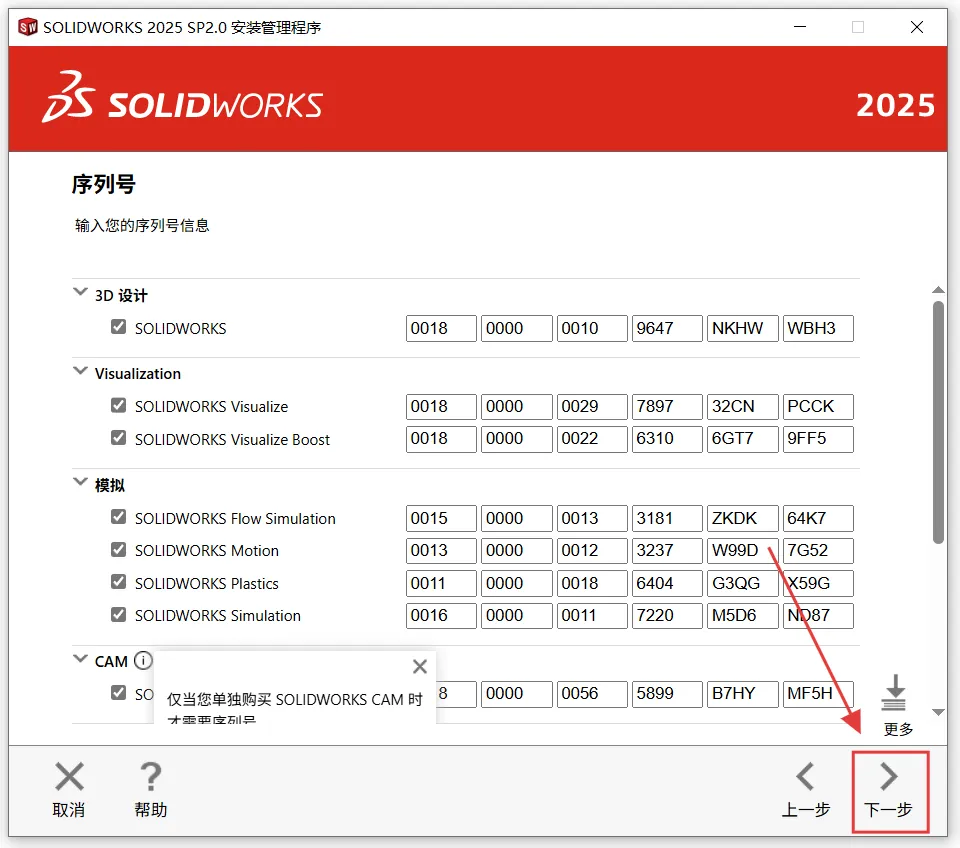Screen dimensions: 960x848
Task: Edit Visualize serial field PCCK
Action: coord(818,407)
